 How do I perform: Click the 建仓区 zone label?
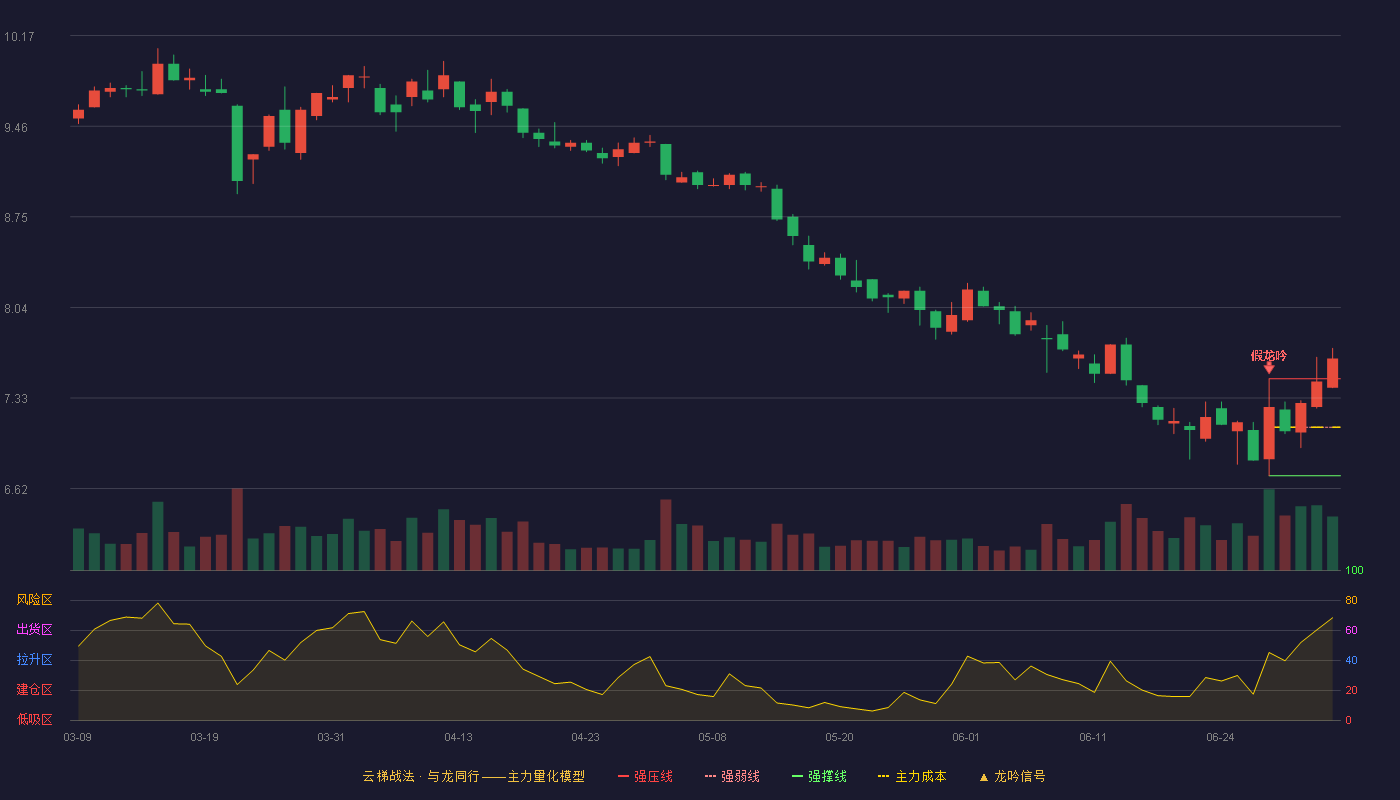point(34,690)
